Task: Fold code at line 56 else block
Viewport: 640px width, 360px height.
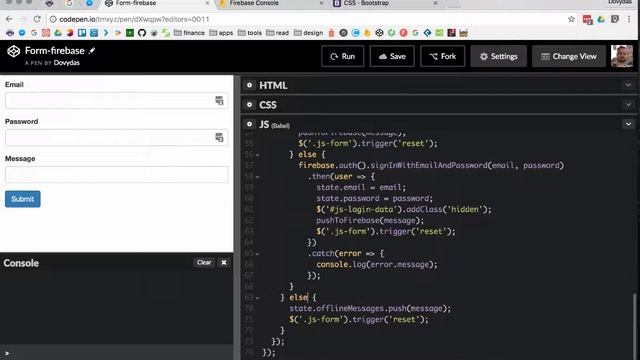Action: tap(258, 155)
